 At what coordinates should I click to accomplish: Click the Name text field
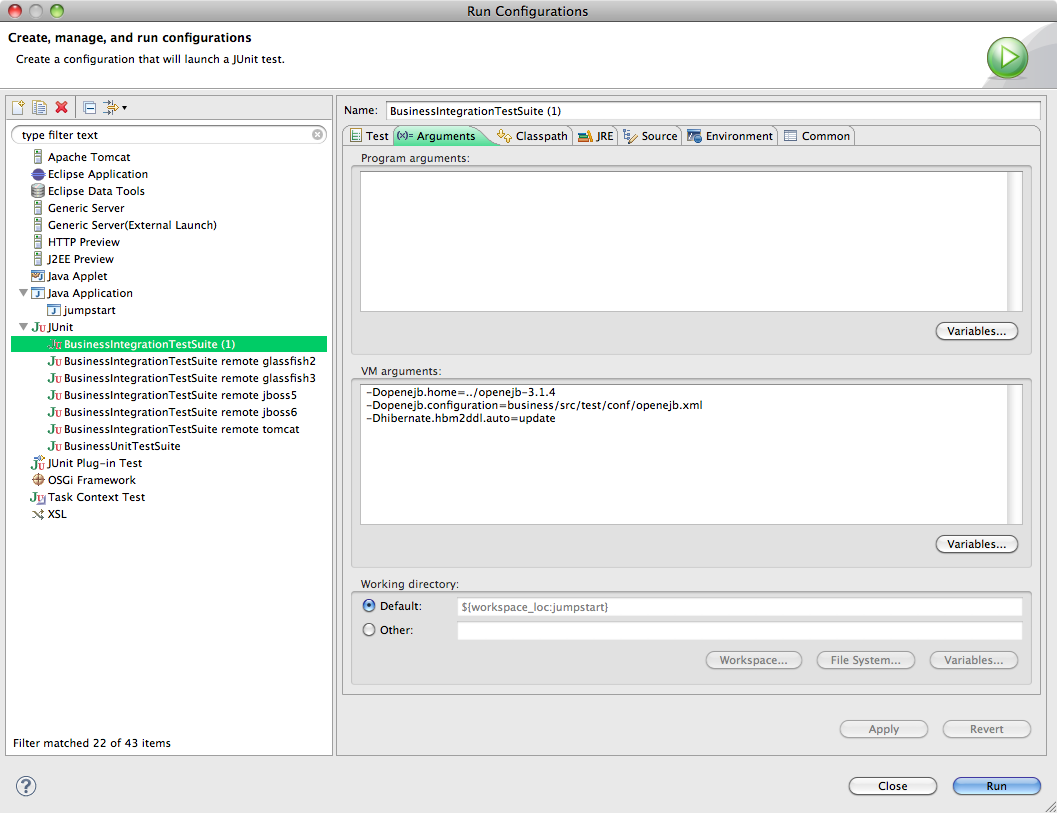click(713, 111)
